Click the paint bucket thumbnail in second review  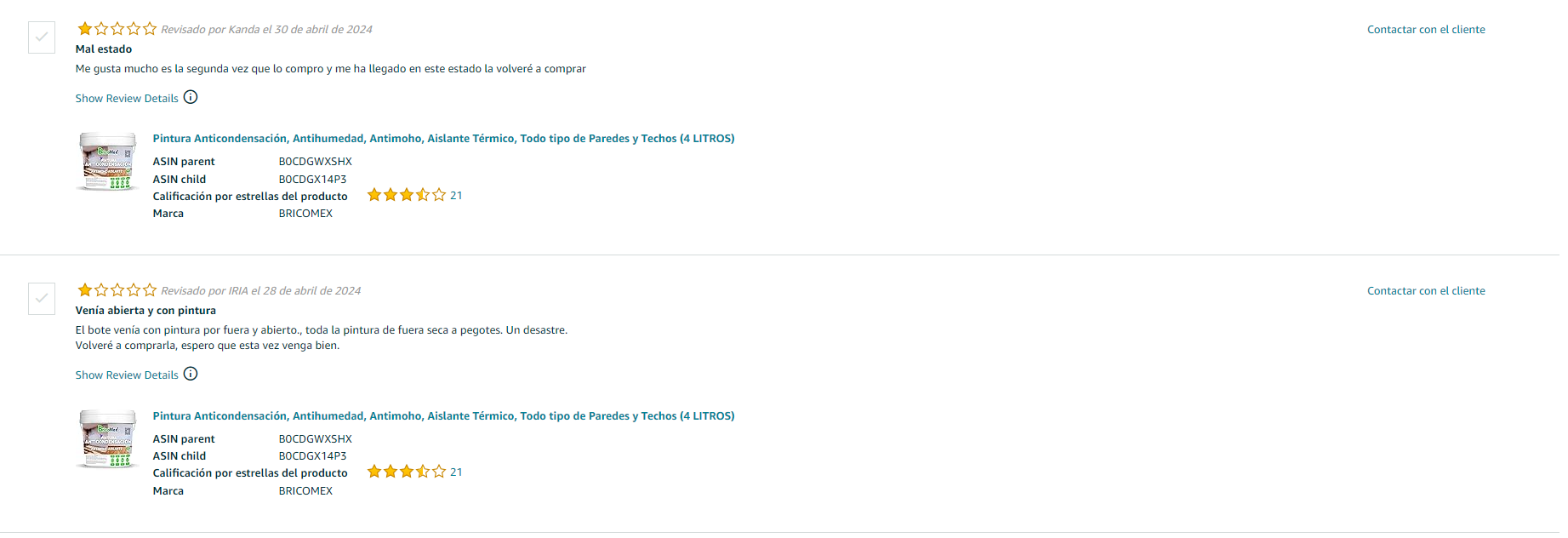tap(107, 439)
